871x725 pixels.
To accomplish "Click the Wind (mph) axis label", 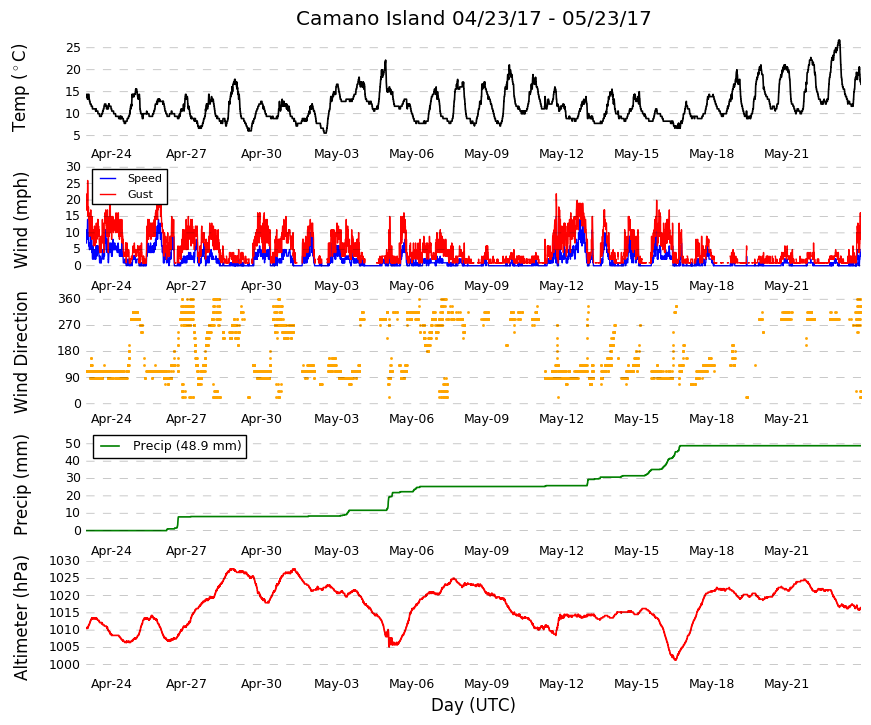I will coord(20,220).
